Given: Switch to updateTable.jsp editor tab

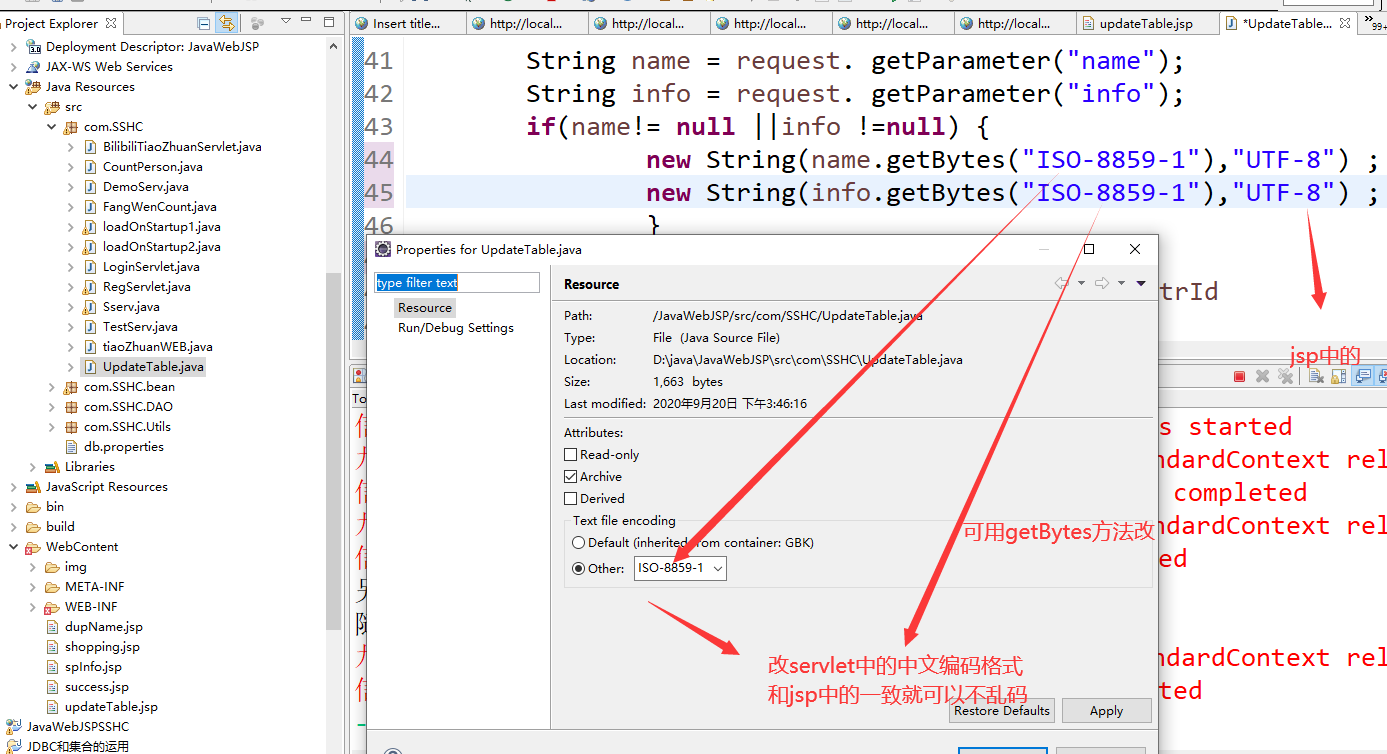Looking at the screenshot, I should click(x=1147, y=23).
